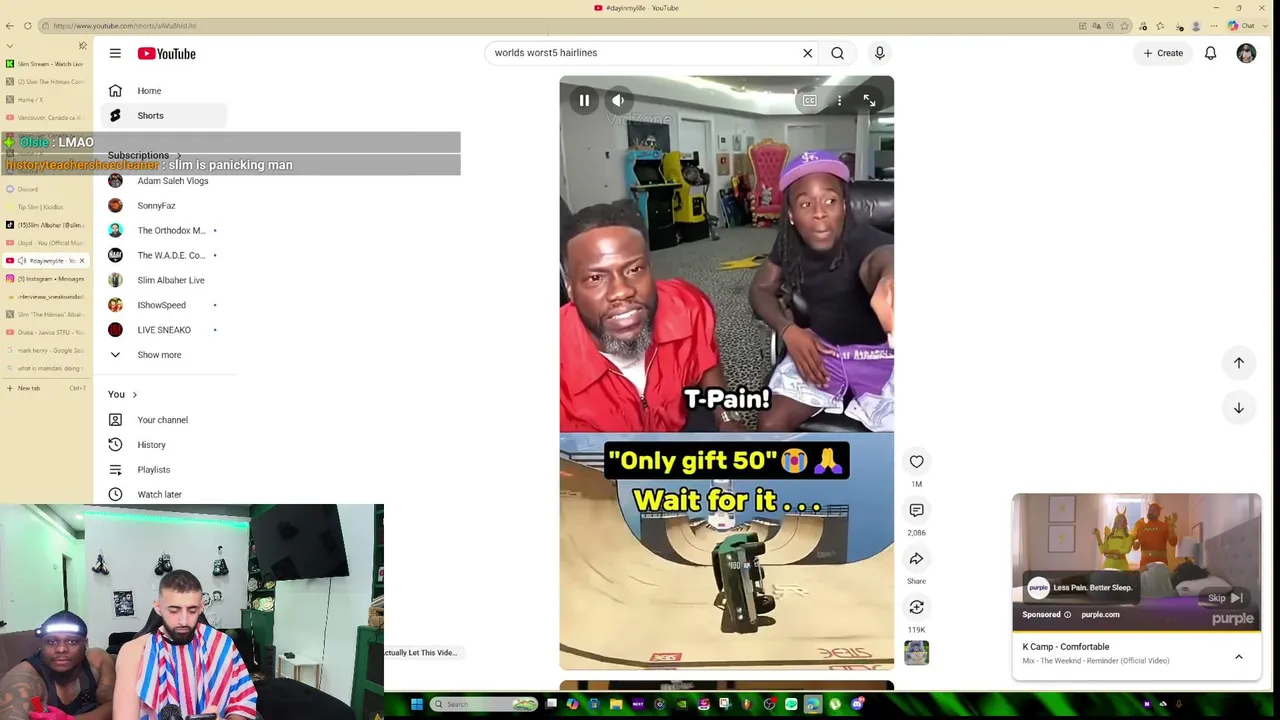Viewport: 1280px width, 720px height.
Task: Open the SonnyFaz subscription
Action: coord(165,206)
